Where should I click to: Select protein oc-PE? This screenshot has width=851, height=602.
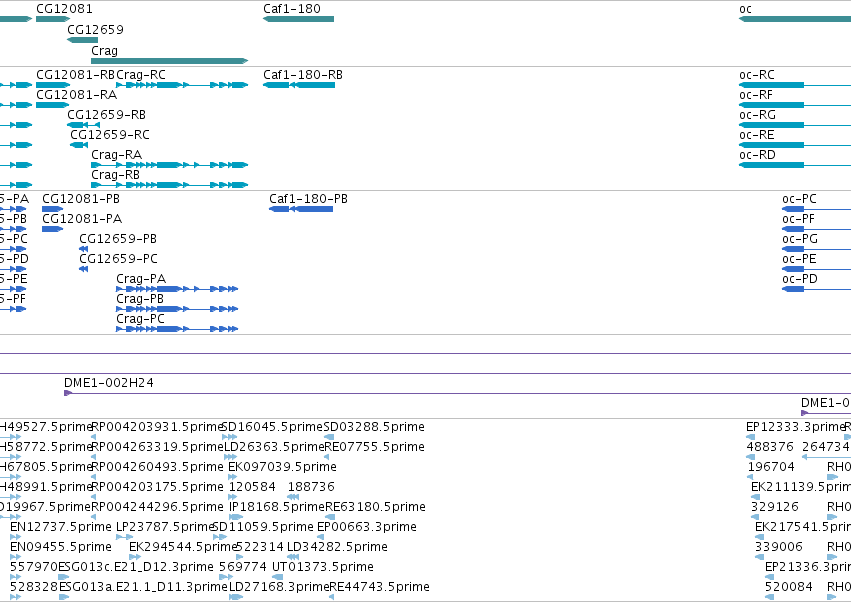coord(816,269)
